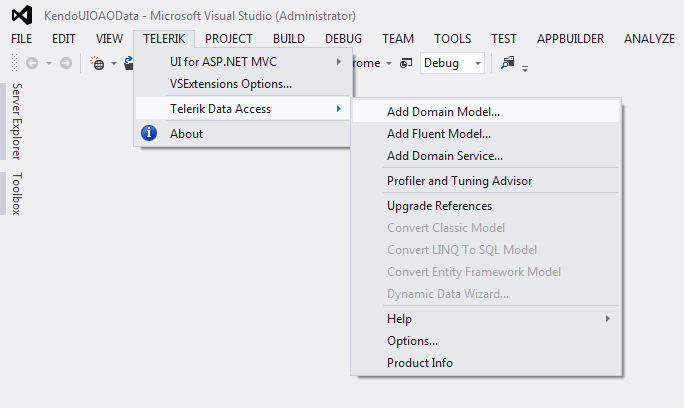Choose Add Fluent Model
This screenshot has height=408, width=684.
(486, 134)
